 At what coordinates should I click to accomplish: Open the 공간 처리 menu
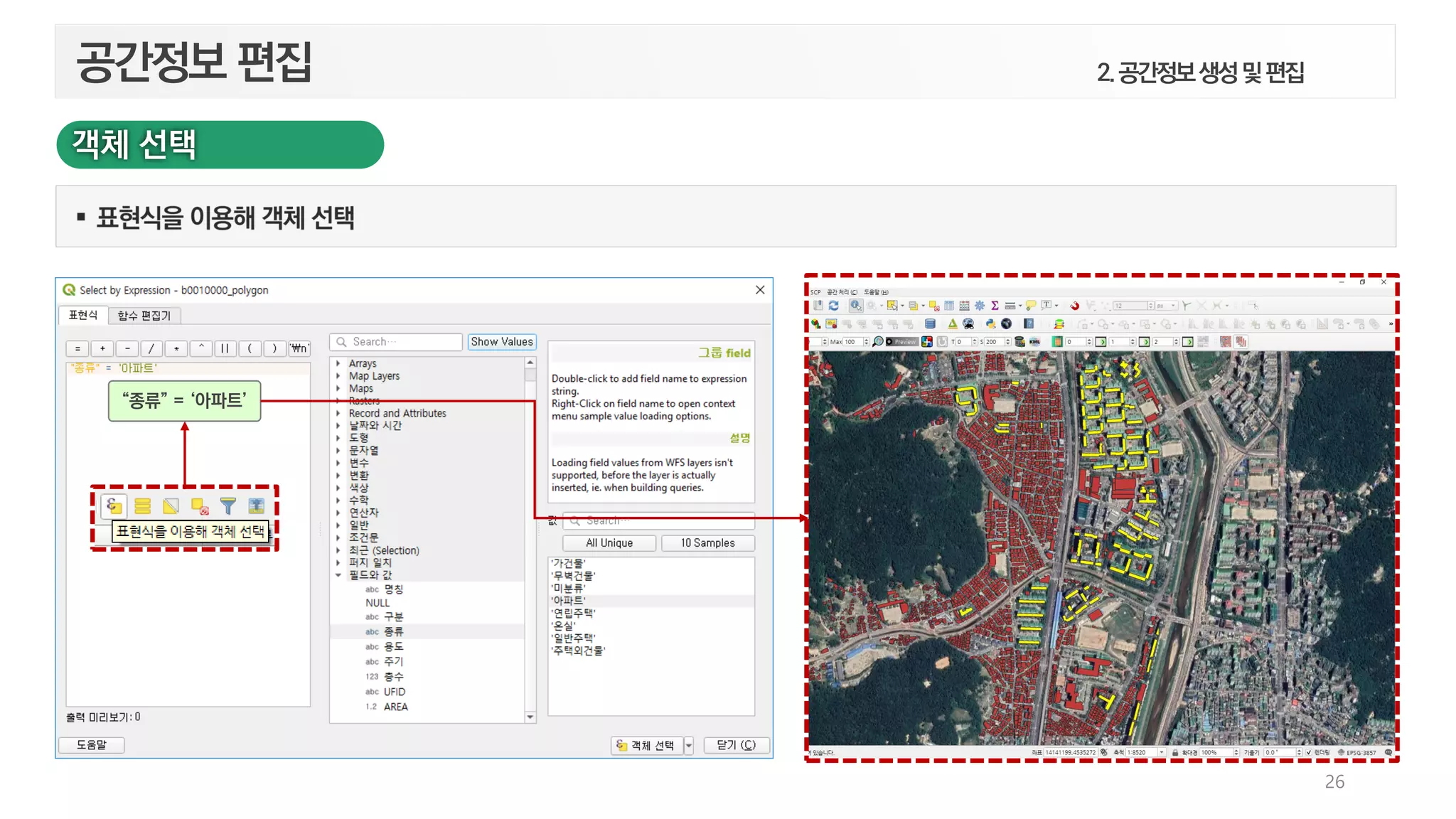(x=842, y=292)
